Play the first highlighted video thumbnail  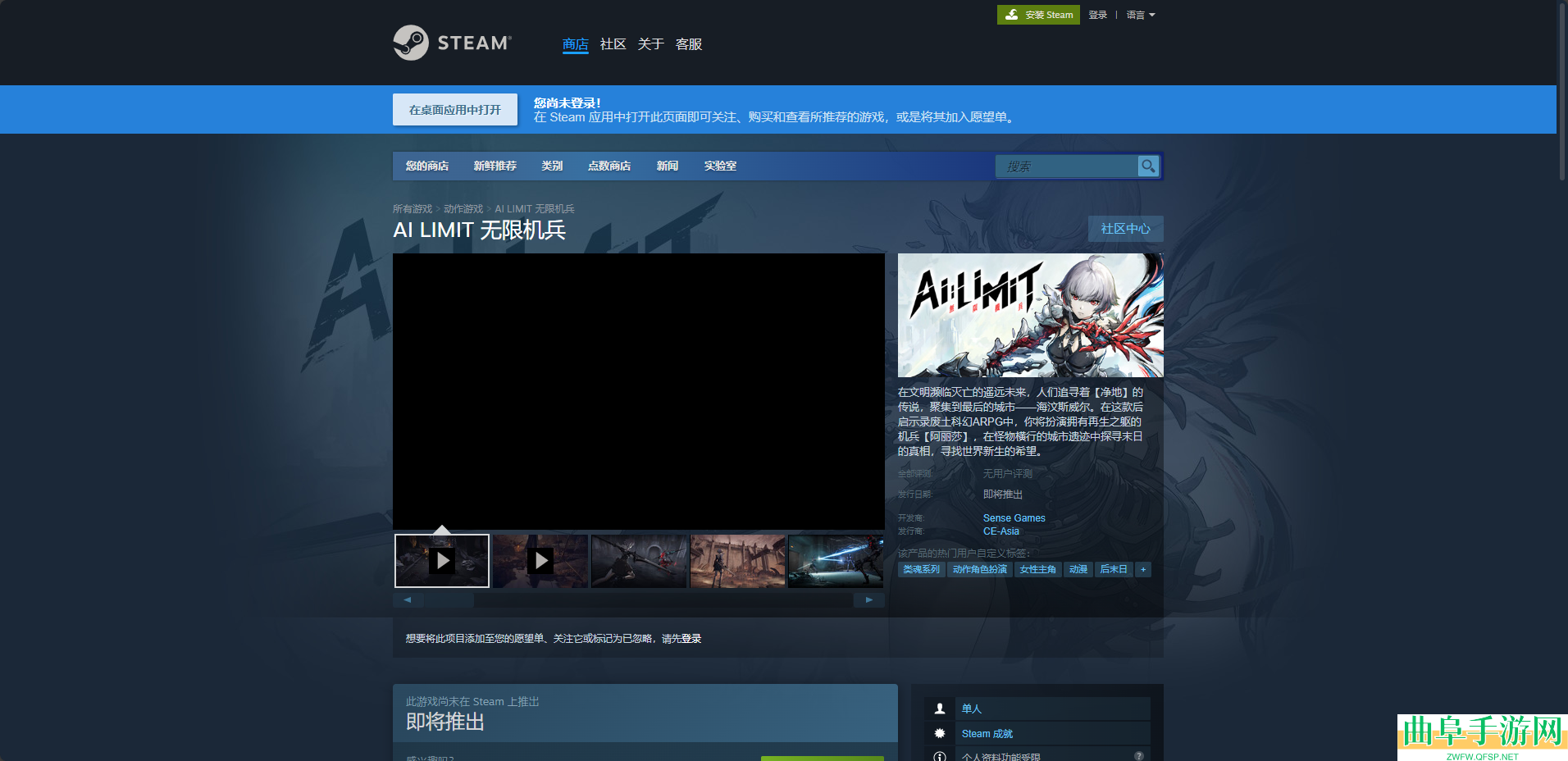click(x=442, y=561)
